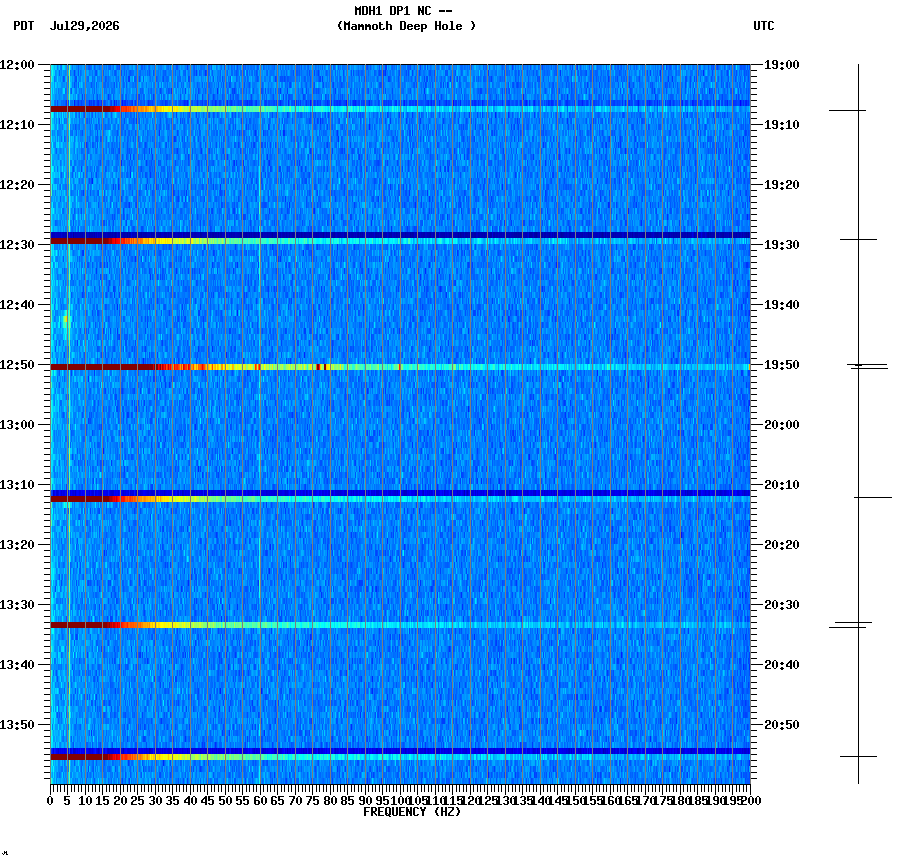The width and height of the screenshot is (902, 864).
Task: Click the 12:00 PDT time label
Action: coord(17,65)
